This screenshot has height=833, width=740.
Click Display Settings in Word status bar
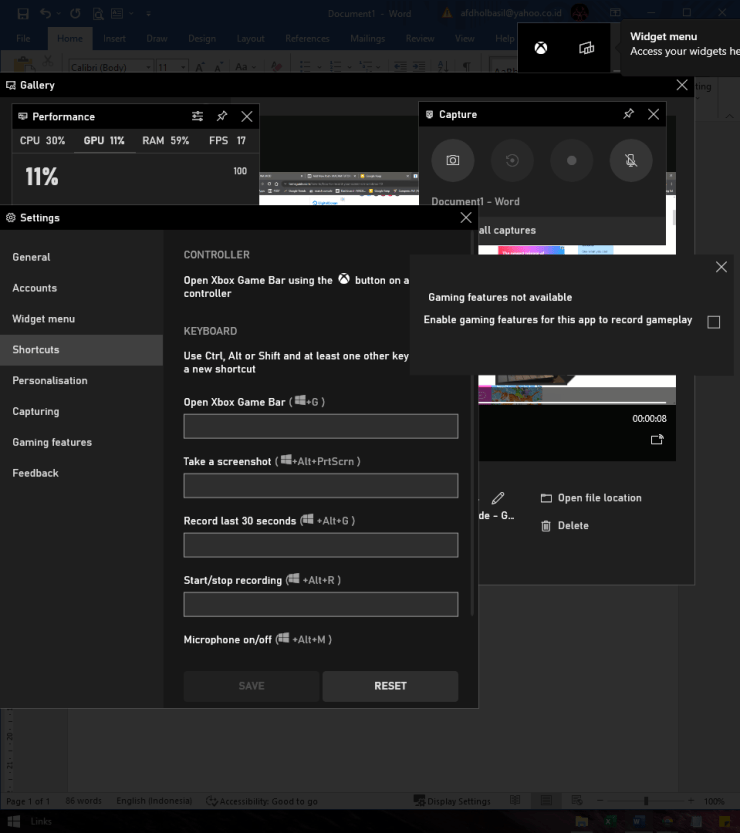453,801
